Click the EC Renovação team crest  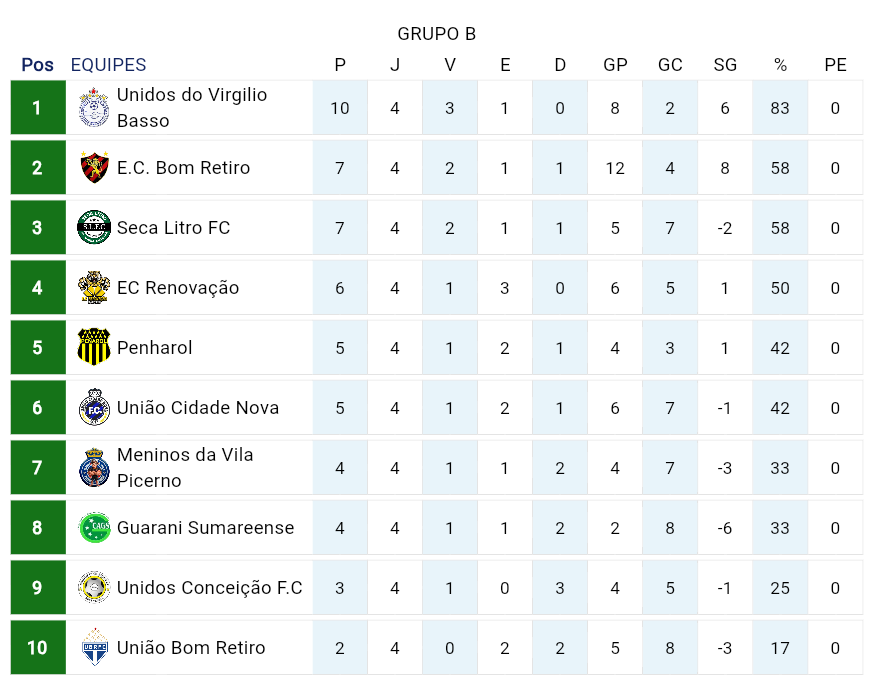(94, 288)
